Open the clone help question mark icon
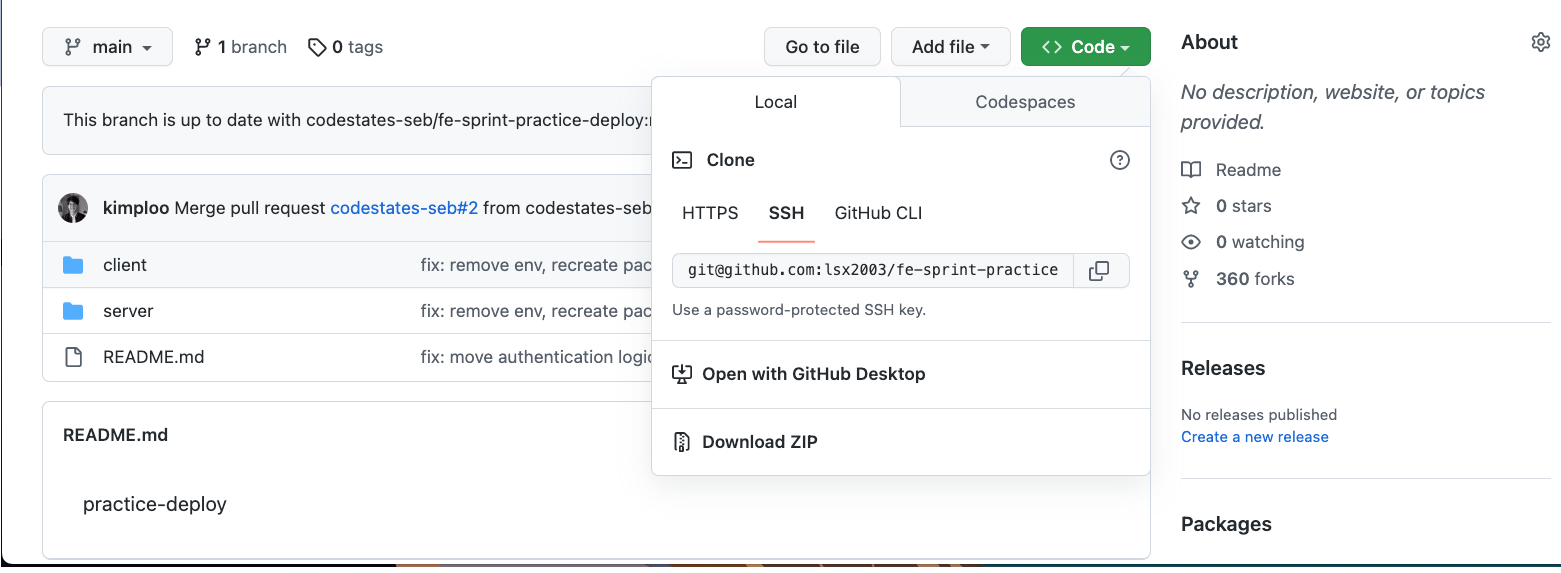The height and width of the screenshot is (573, 1561). click(1120, 160)
